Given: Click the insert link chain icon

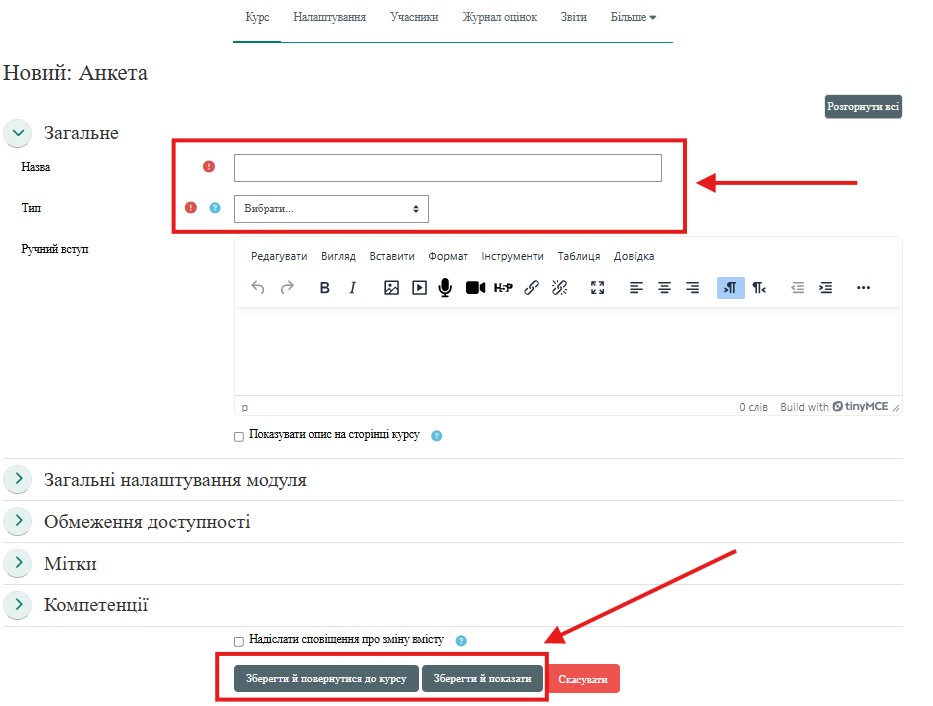Looking at the screenshot, I should [532, 288].
